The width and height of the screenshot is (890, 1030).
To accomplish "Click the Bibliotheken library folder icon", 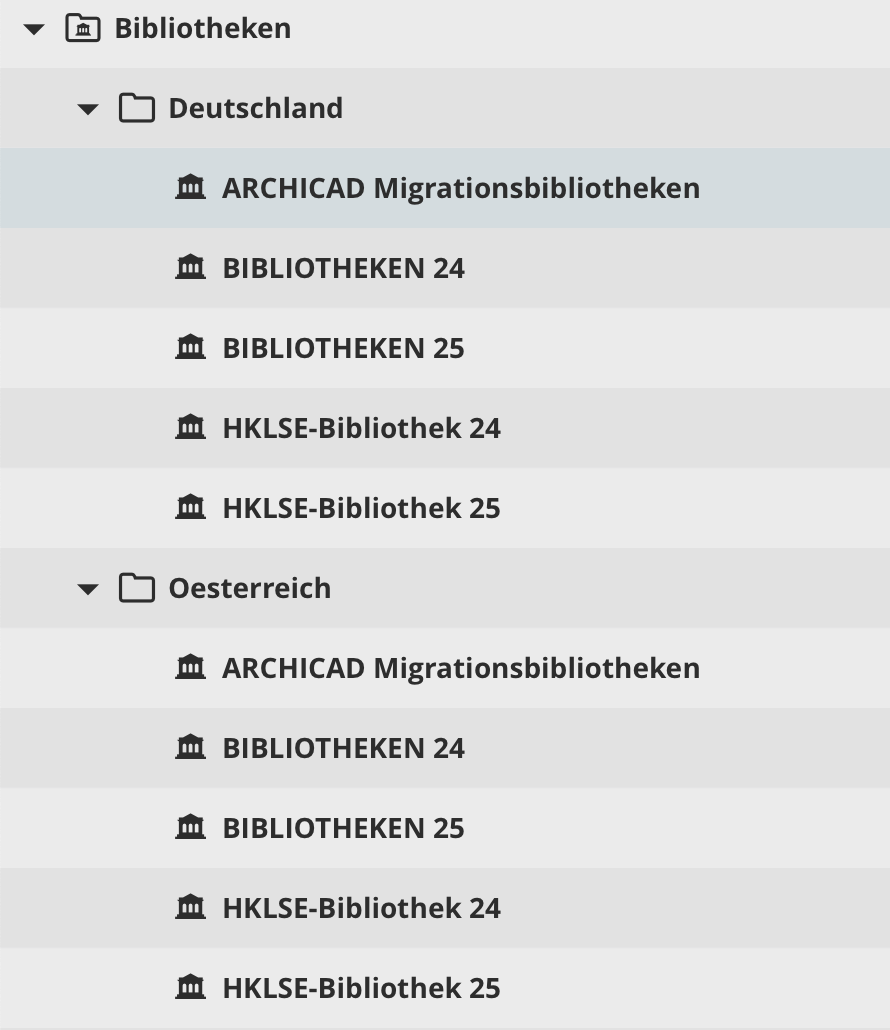I will [x=83, y=28].
